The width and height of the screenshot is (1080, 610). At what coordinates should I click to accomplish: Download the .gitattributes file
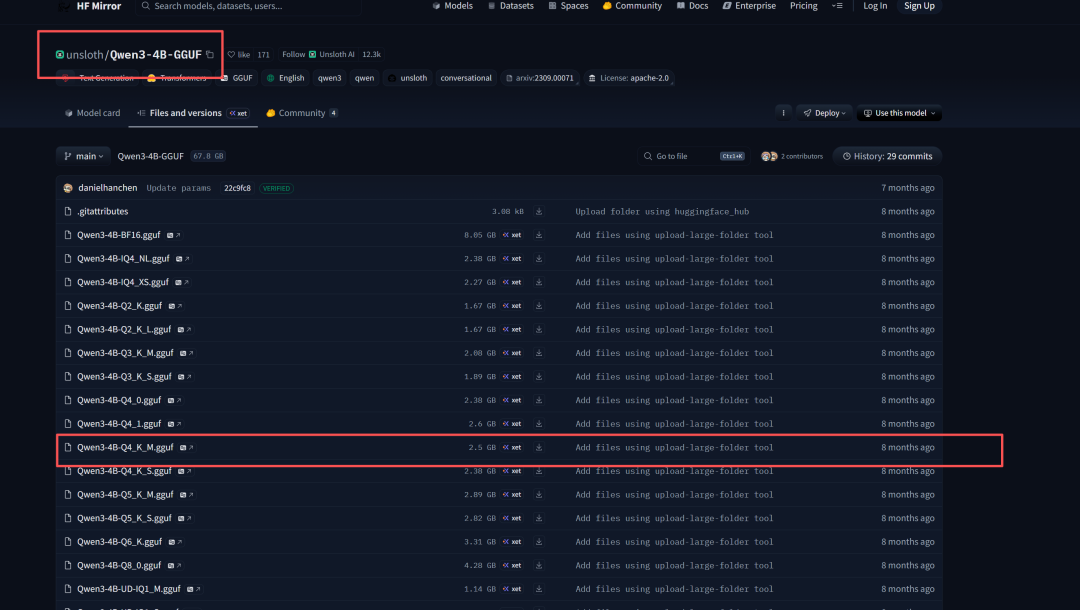click(x=539, y=211)
